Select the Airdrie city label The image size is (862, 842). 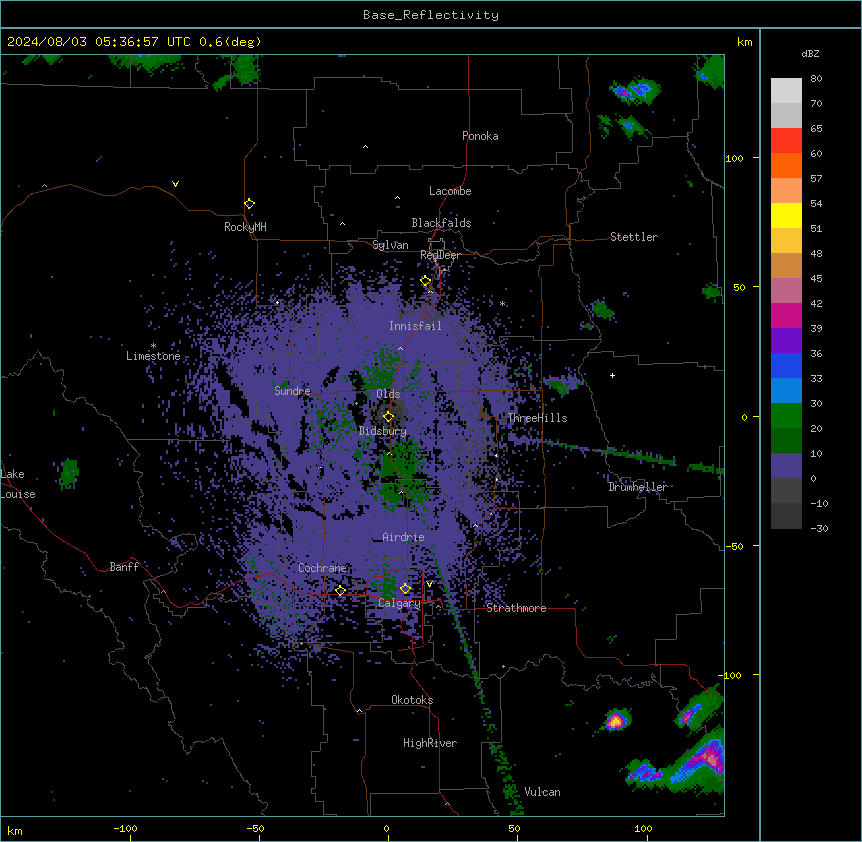(x=404, y=537)
